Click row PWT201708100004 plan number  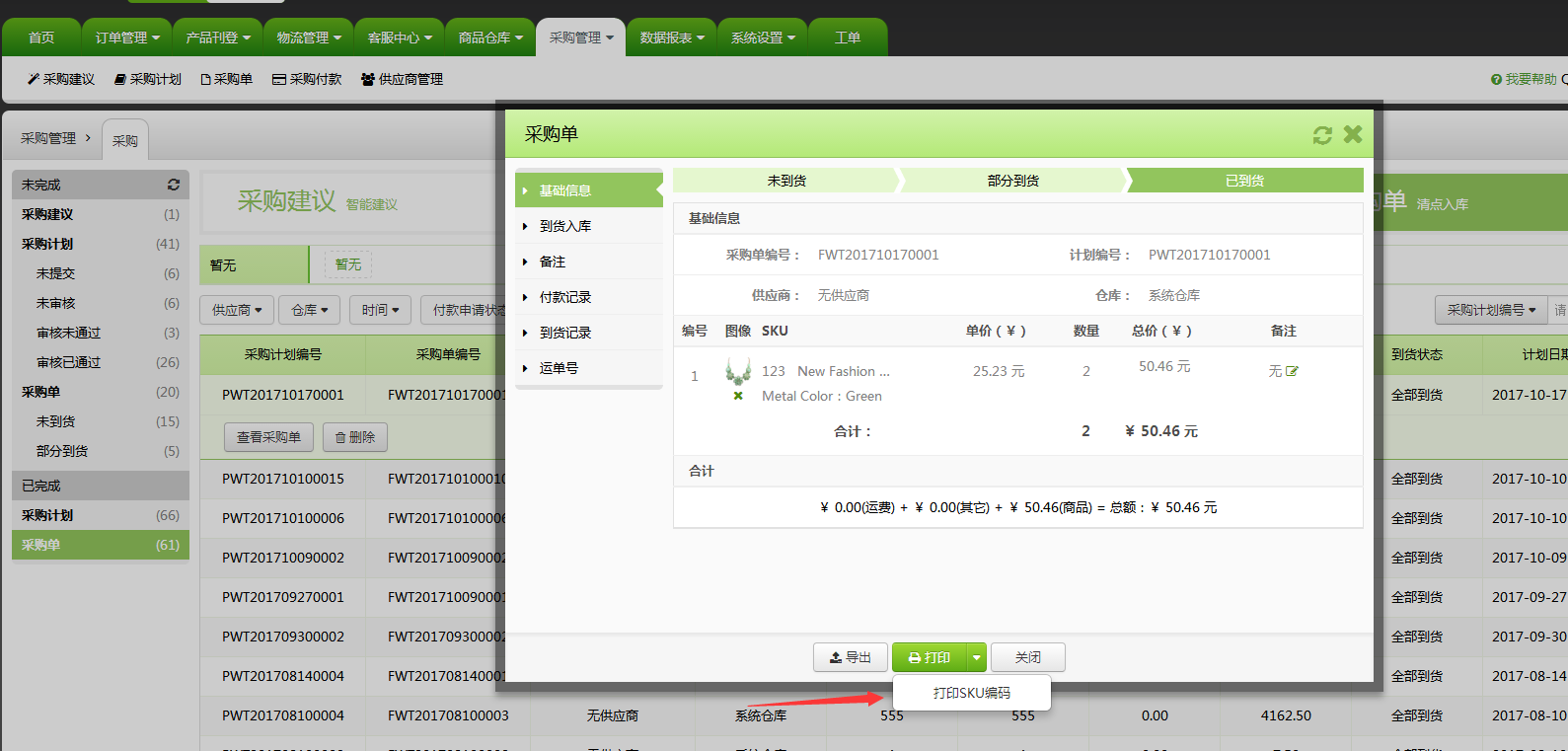[283, 715]
